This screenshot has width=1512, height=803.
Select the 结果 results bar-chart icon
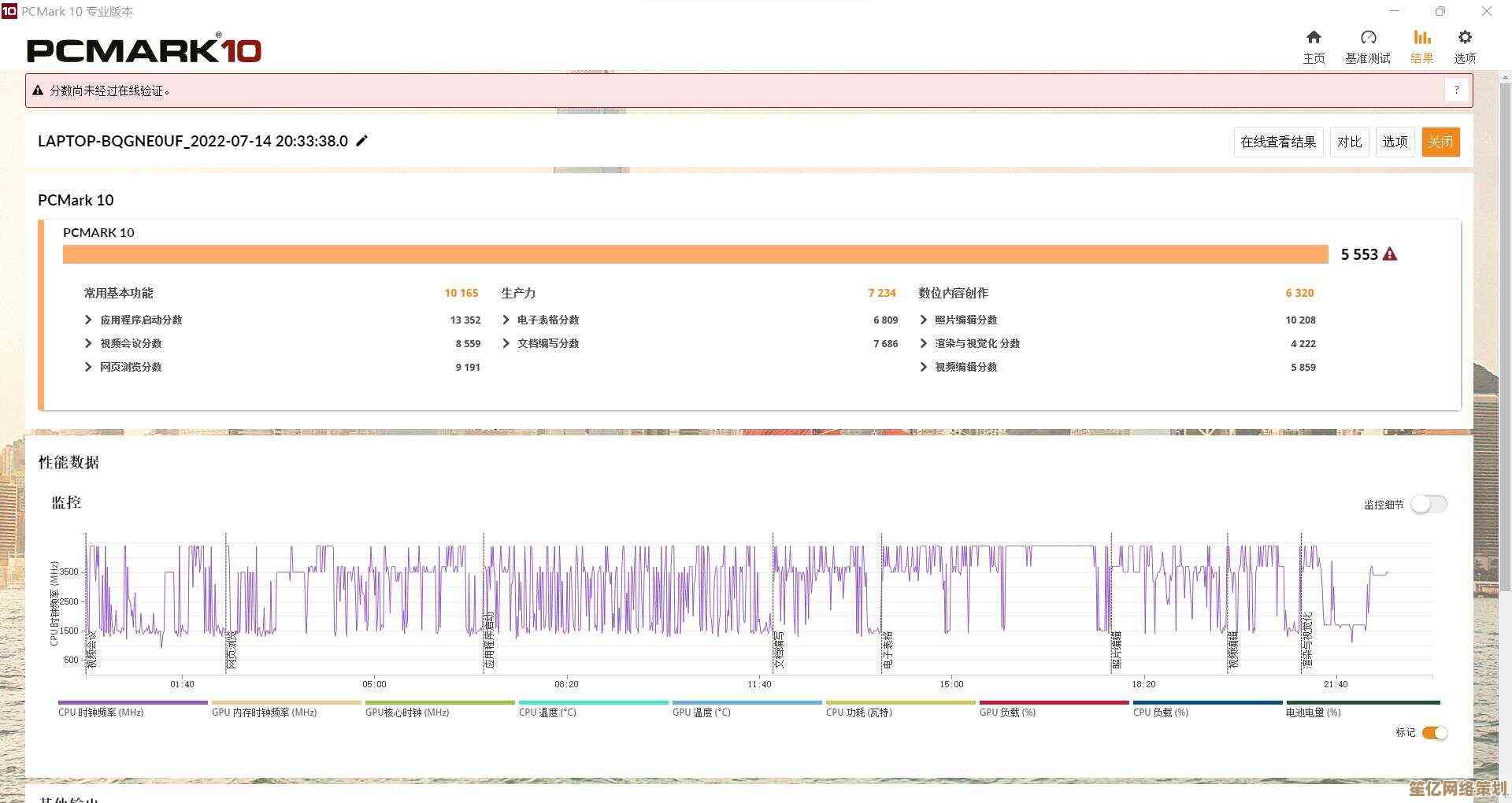1421,38
